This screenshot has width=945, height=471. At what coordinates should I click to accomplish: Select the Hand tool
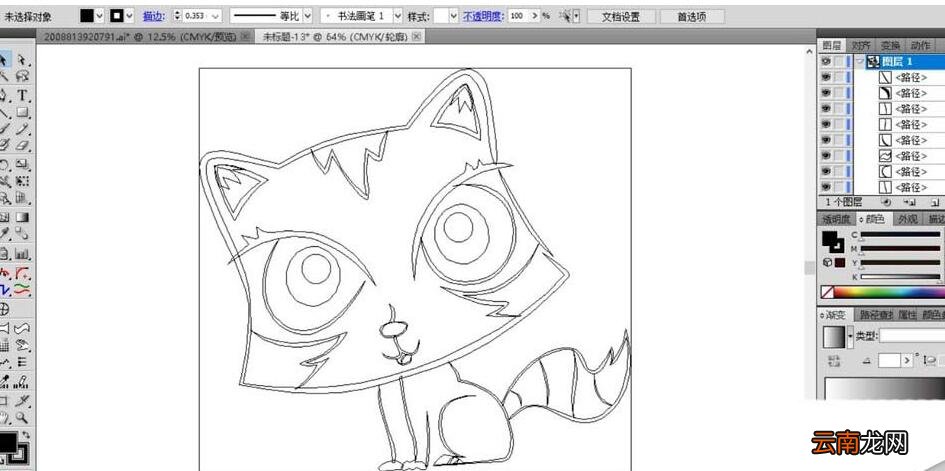tap(4, 416)
